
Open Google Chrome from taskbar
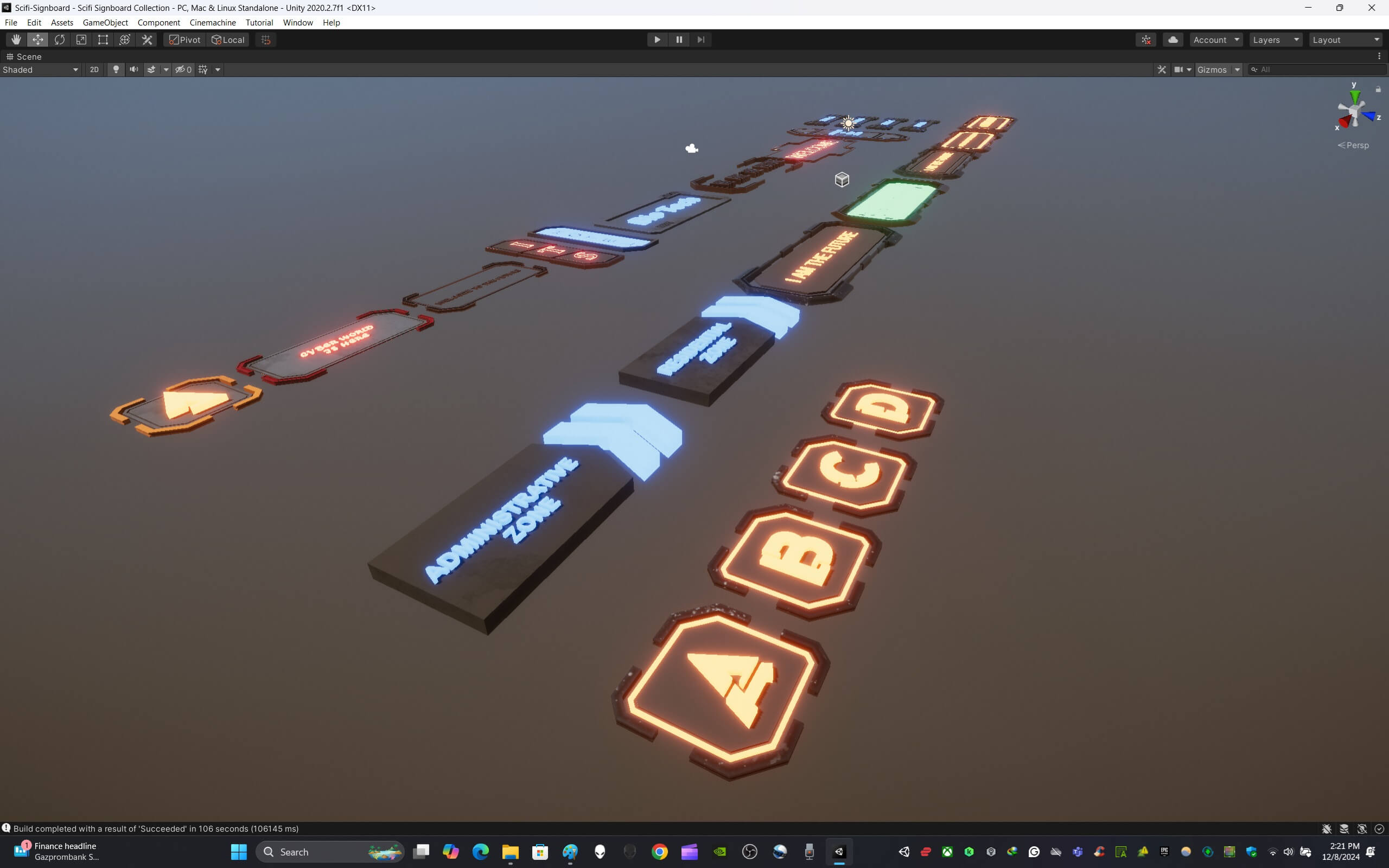[659, 851]
